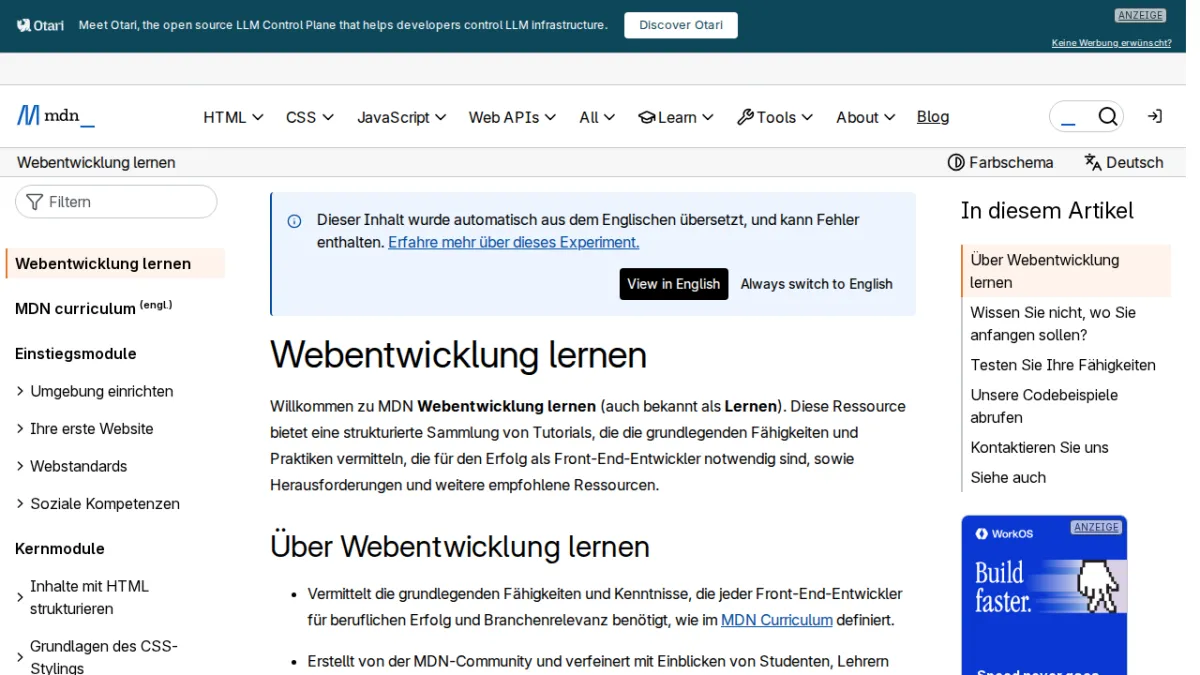The image size is (1200, 675).
Task: Open the MDN Curriculum link in the article
Action: pyautogui.click(x=777, y=620)
